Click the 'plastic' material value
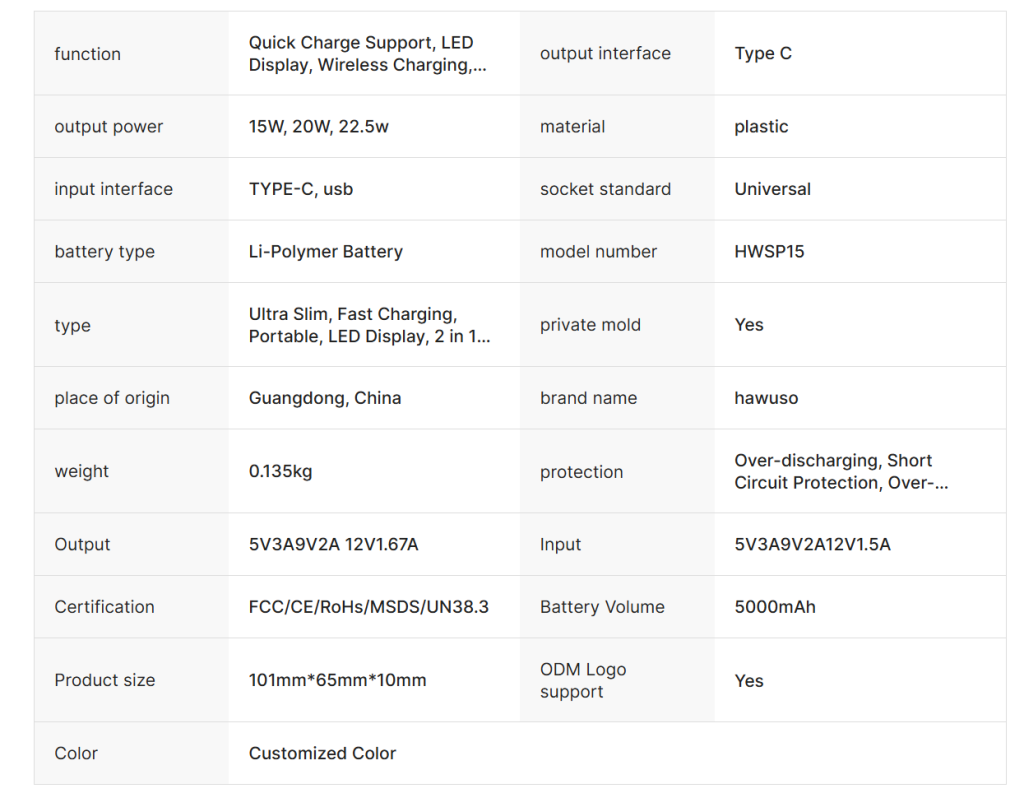 [761, 127]
